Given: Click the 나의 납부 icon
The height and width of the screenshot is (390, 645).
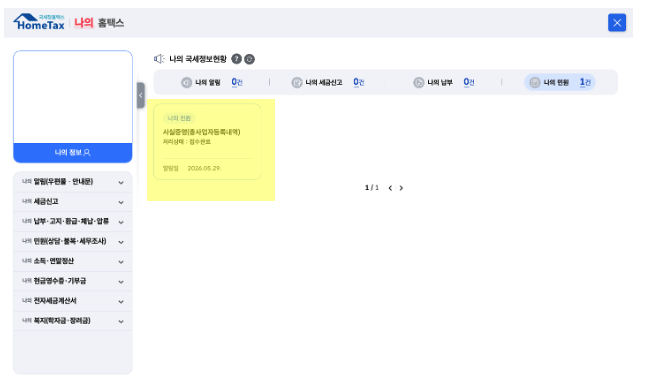Looking at the screenshot, I should [419, 83].
